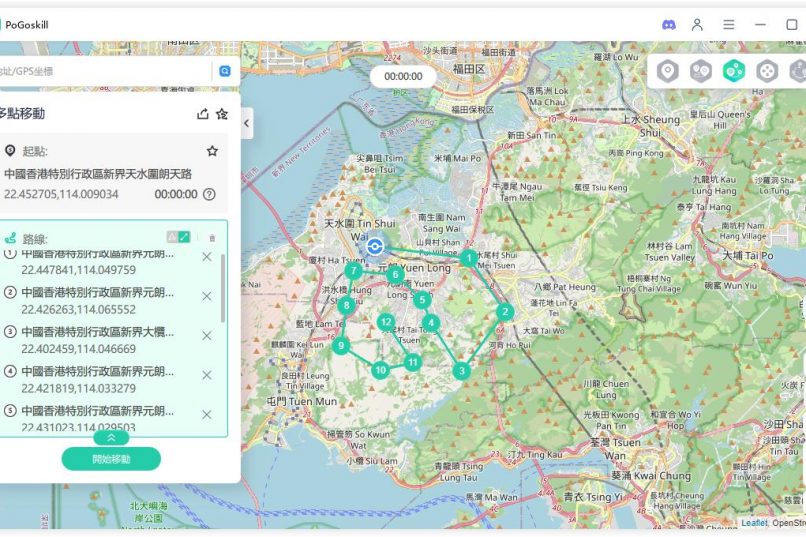Delete all route points with trash icon
Image resolution: width=806 pixels, height=537 pixels.
pyautogui.click(x=212, y=238)
